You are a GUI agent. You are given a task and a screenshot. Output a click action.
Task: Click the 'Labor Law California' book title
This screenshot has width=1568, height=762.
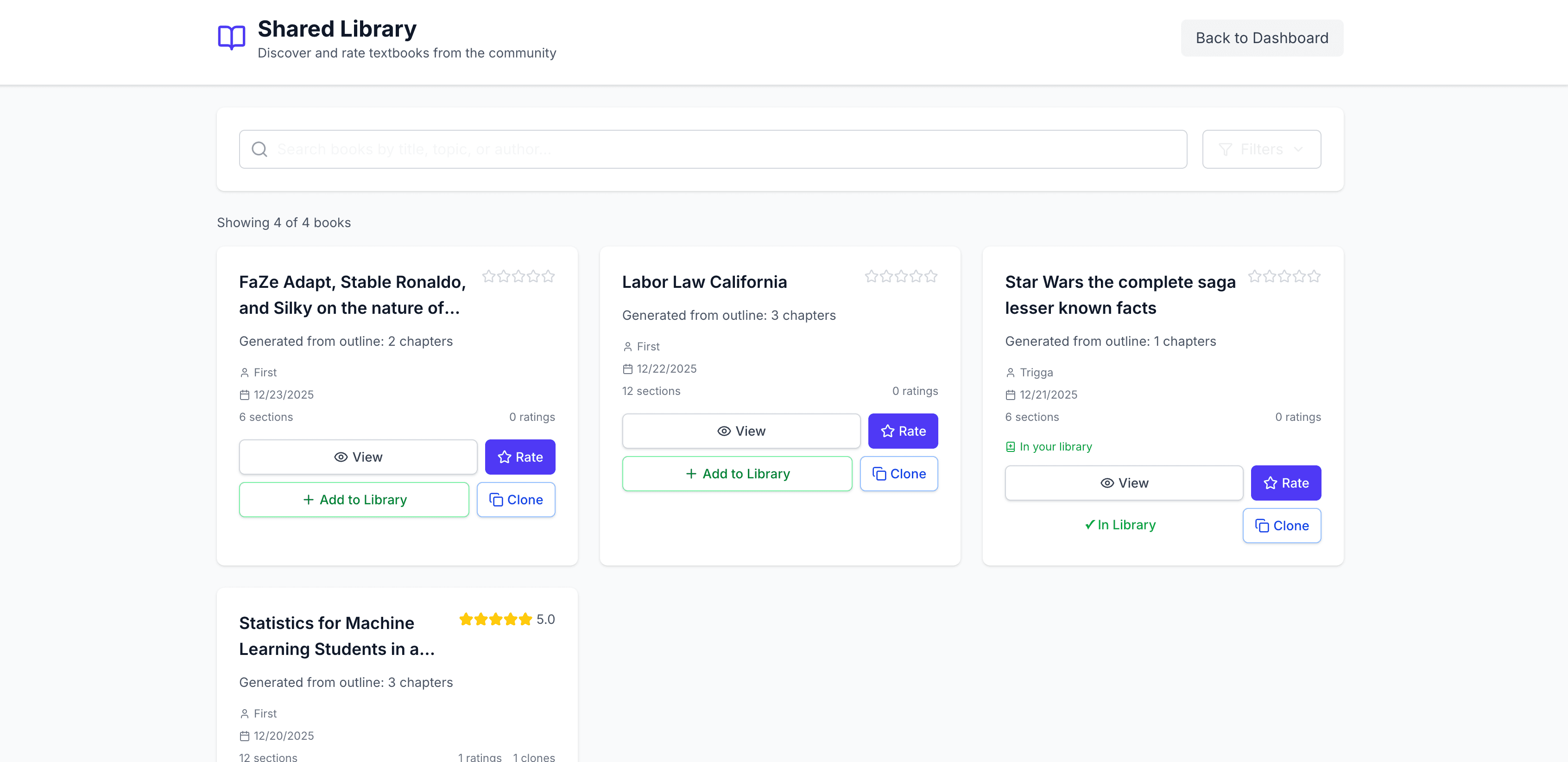point(704,282)
